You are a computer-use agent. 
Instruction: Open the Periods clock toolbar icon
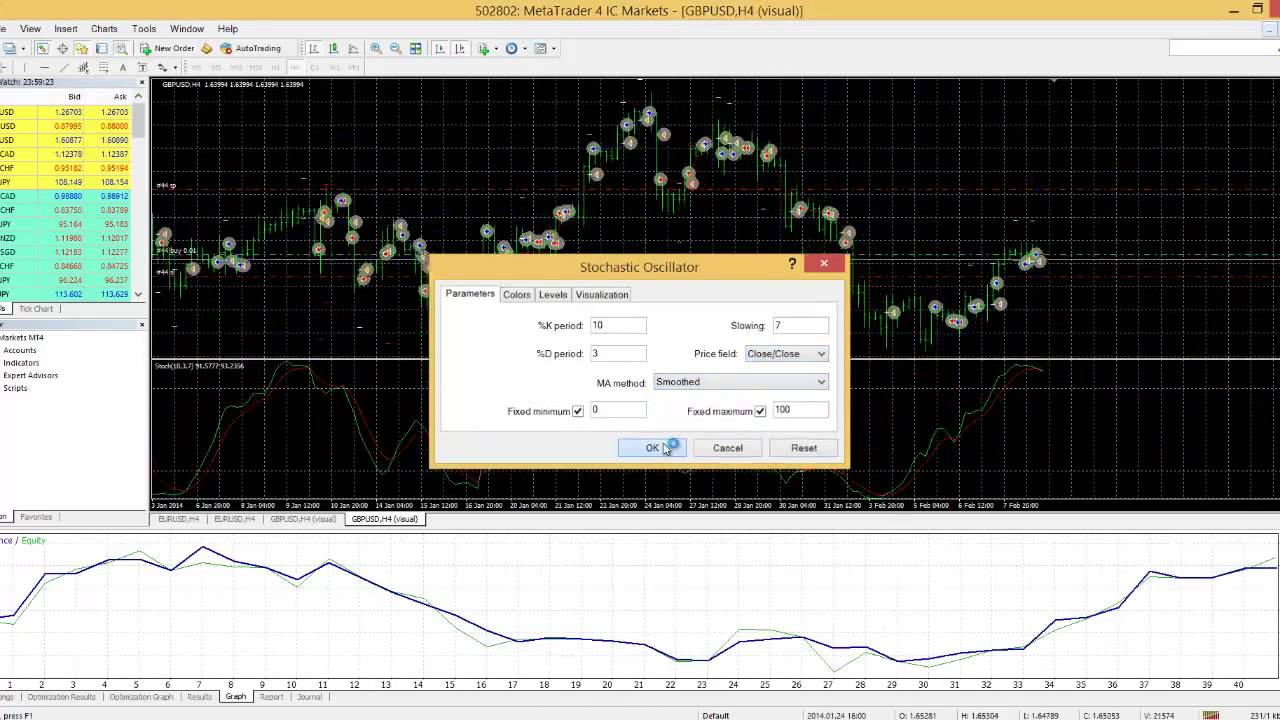click(511, 48)
